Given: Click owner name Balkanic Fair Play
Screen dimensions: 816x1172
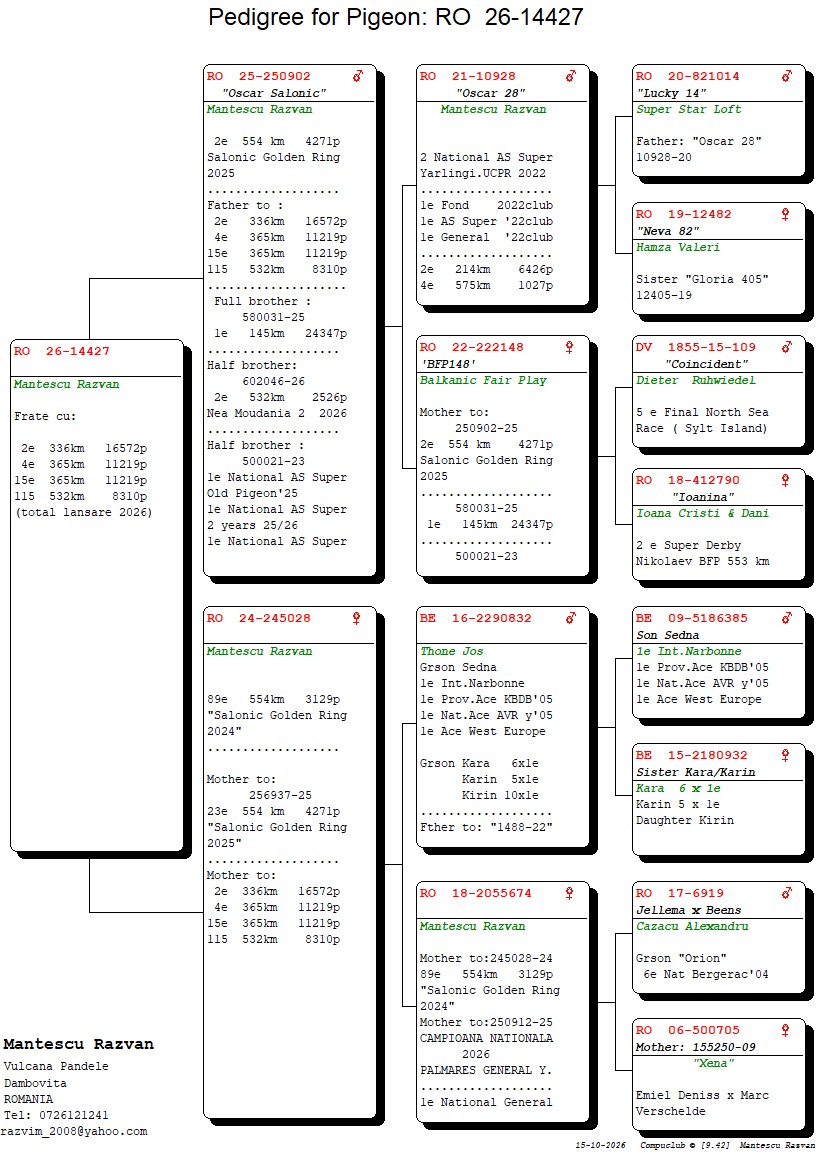Looking at the screenshot, I should pos(483,380).
